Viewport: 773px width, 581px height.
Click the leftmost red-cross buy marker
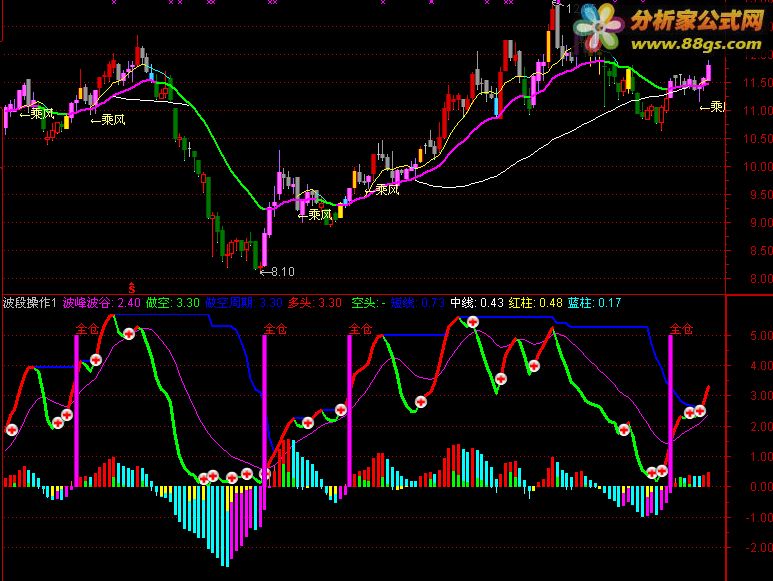pos(12,430)
